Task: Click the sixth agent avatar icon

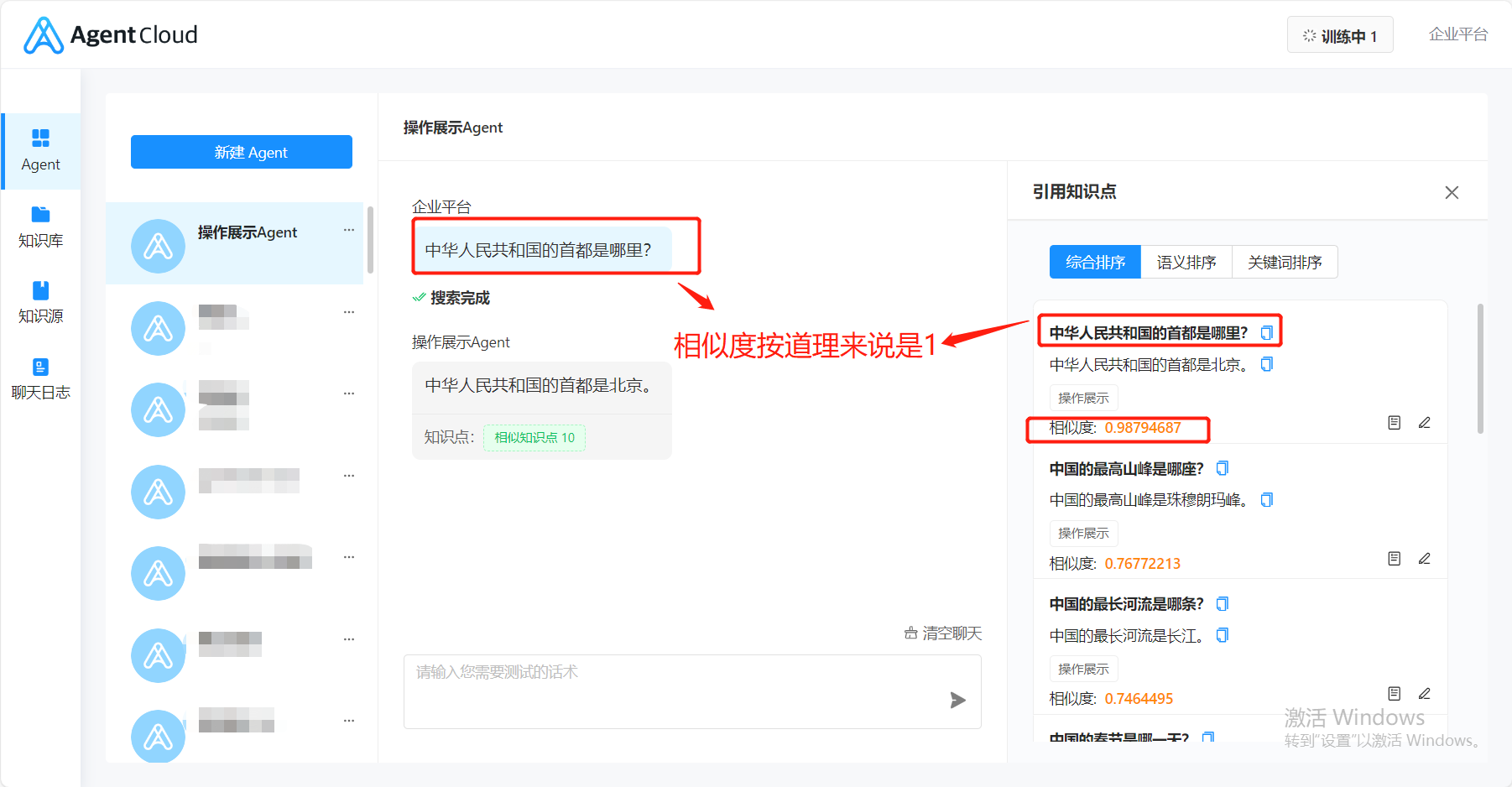Action: click(x=158, y=655)
